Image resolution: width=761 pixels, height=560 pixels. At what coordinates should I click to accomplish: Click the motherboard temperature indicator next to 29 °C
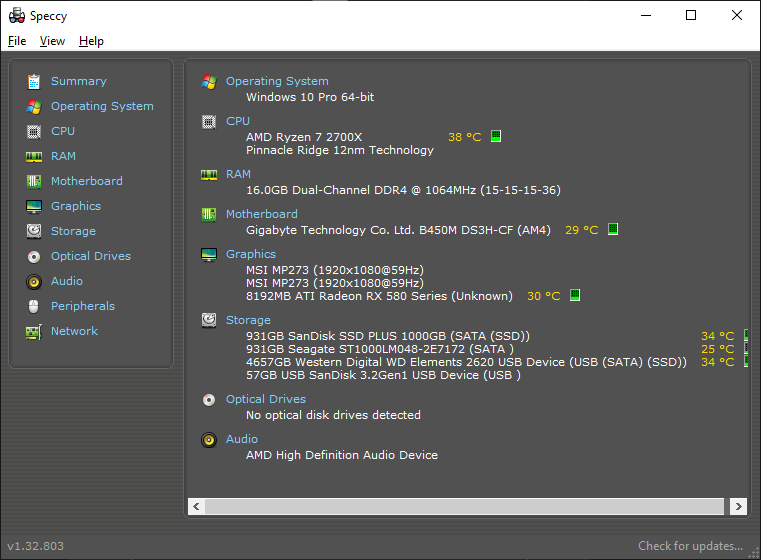click(x=613, y=229)
